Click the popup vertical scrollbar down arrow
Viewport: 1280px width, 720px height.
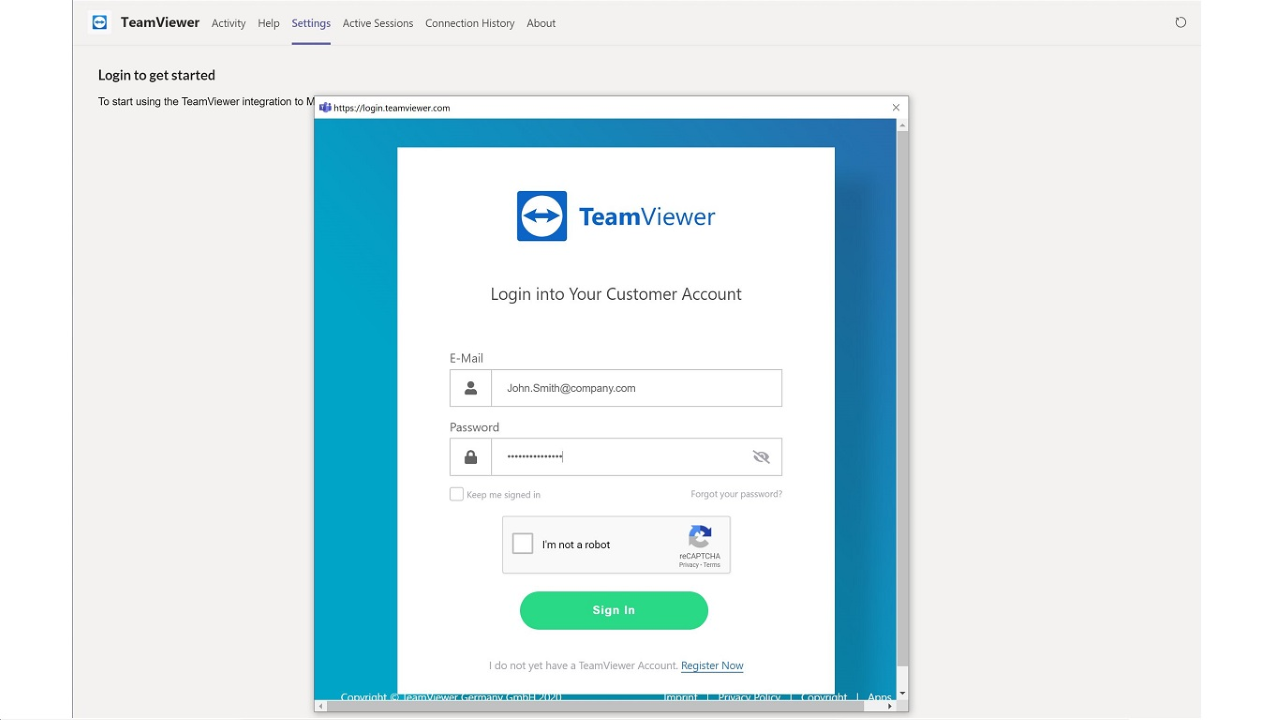902,693
